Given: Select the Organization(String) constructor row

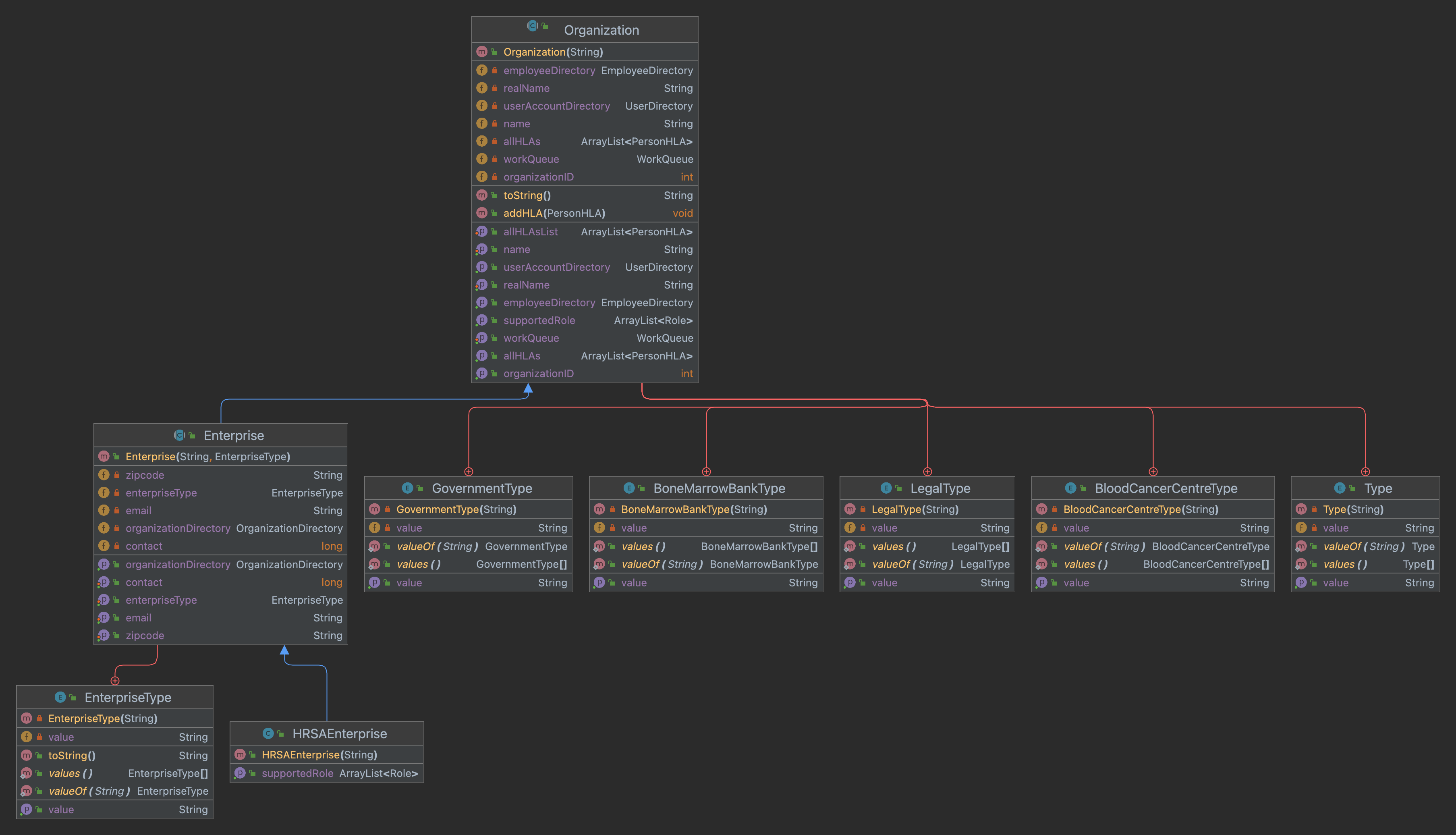Looking at the screenshot, I should point(553,52).
